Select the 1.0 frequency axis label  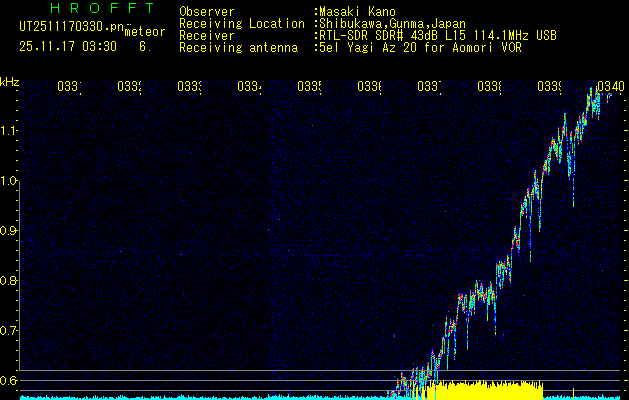(10, 181)
